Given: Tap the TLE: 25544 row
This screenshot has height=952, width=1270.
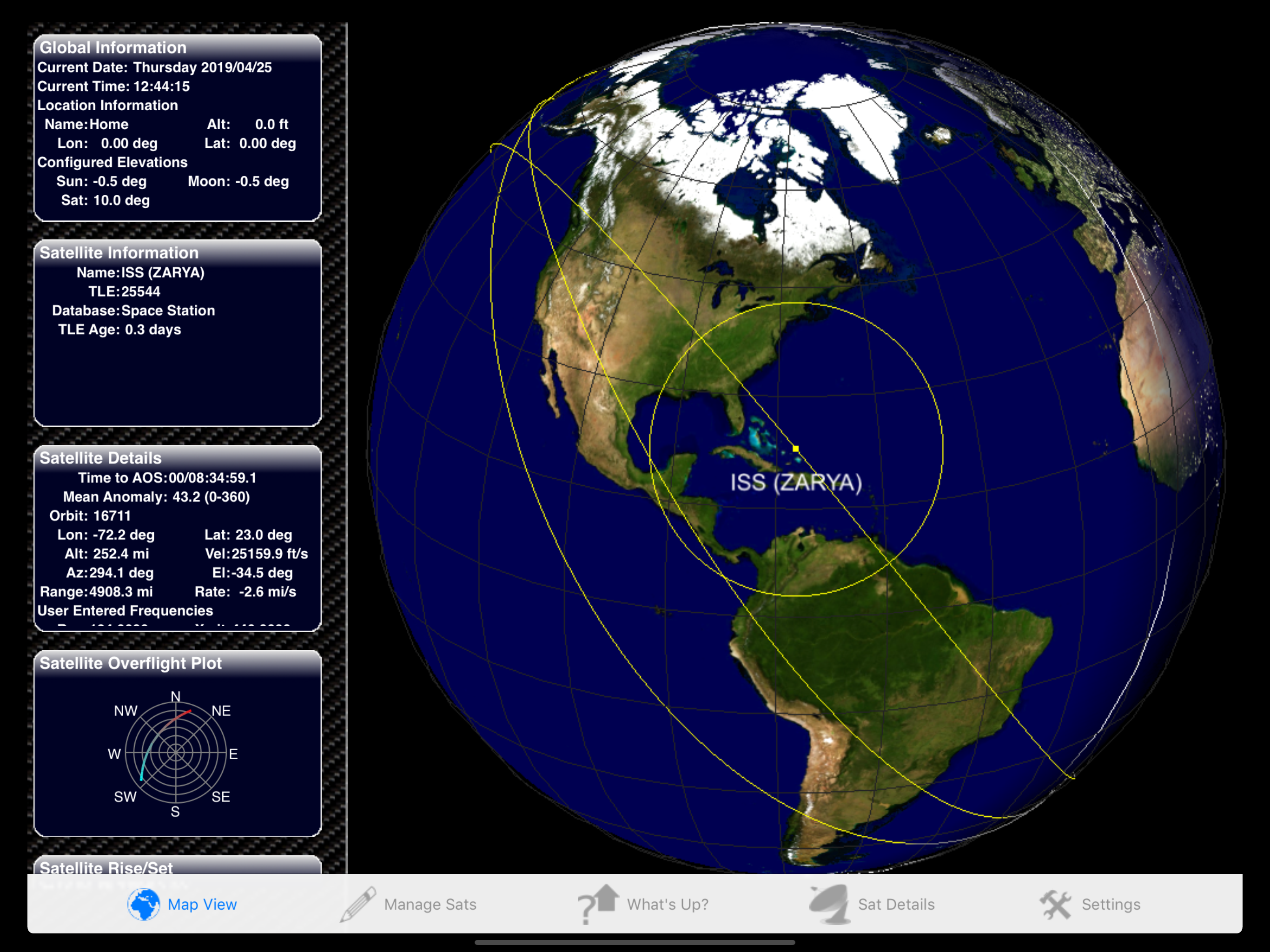Looking at the screenshot, I should 124,291.
